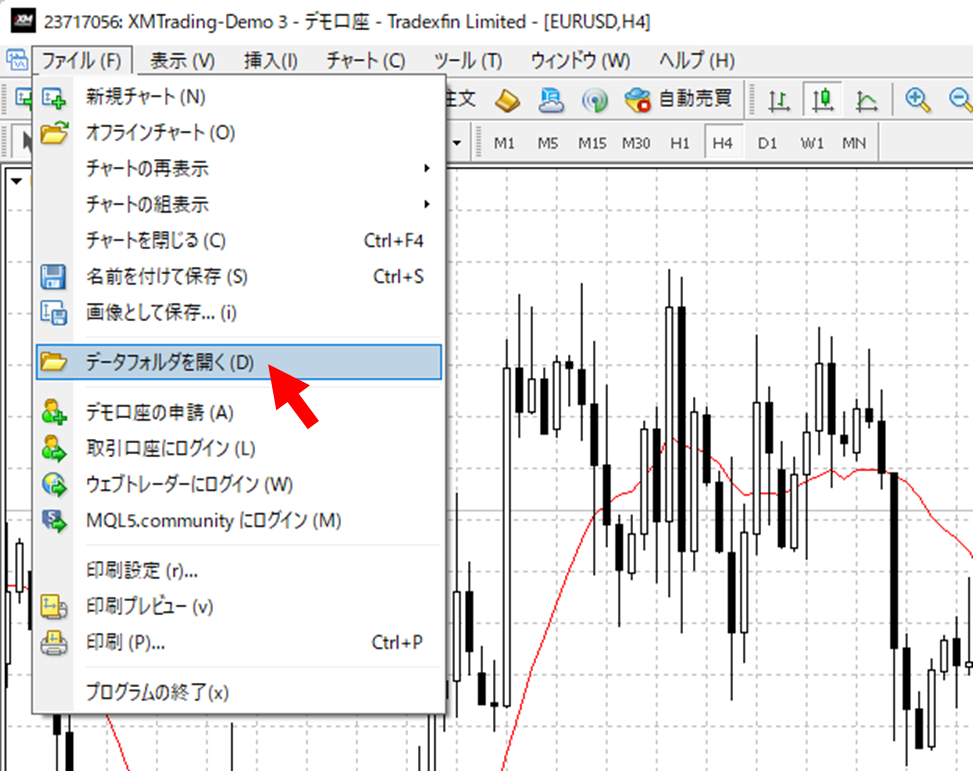Select the M1 timeframe

(504, 143)
